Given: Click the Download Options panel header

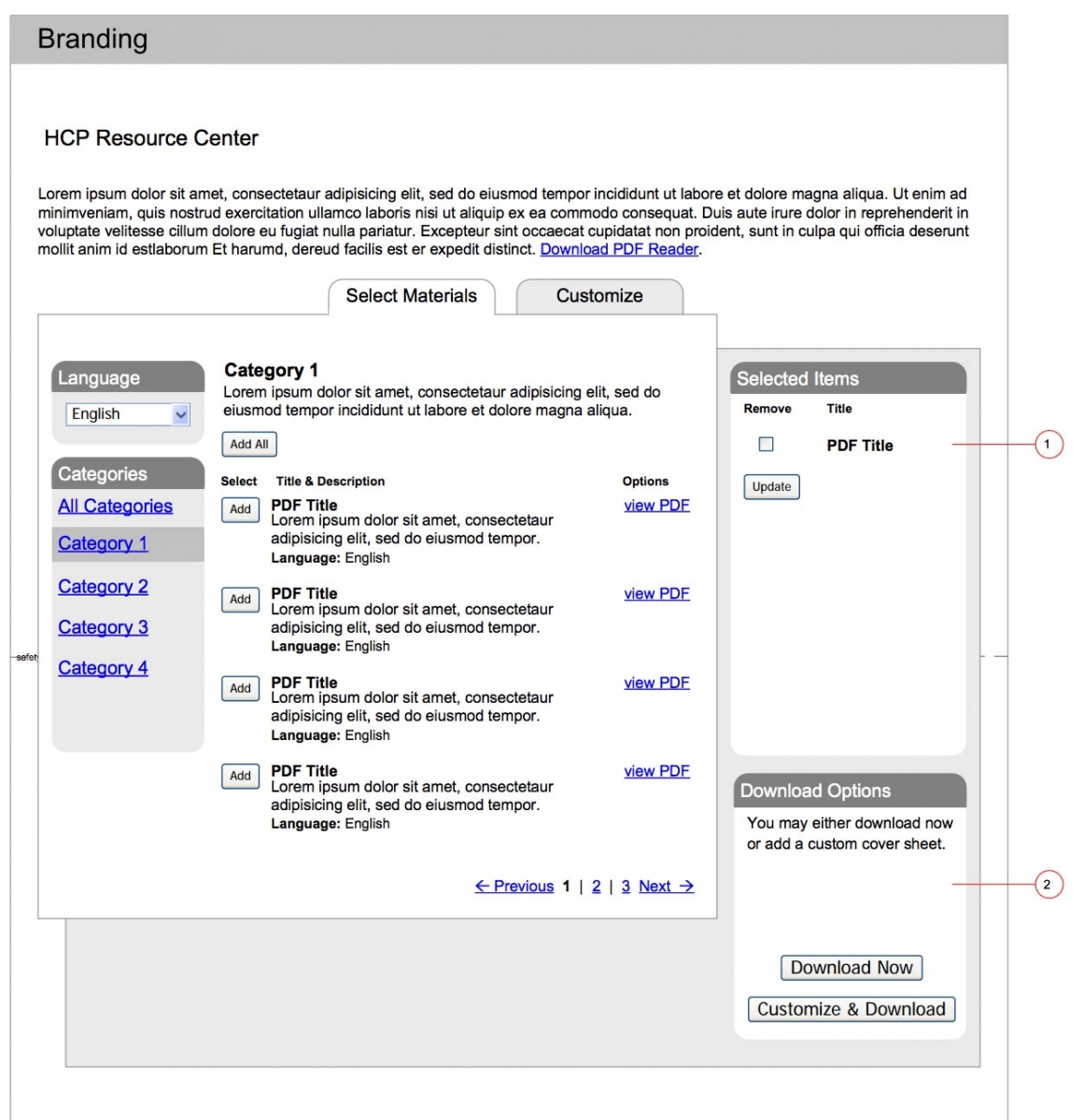Looking at the screenshot, I should (851, 791).
